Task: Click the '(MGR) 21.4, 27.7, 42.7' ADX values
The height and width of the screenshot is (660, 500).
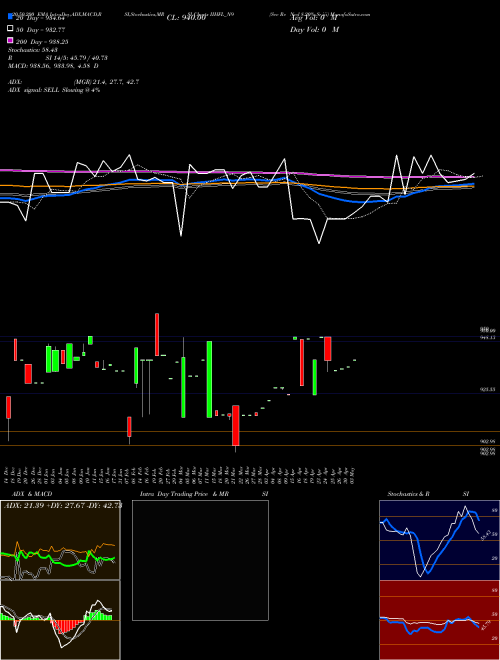Action: pos(106,82)
